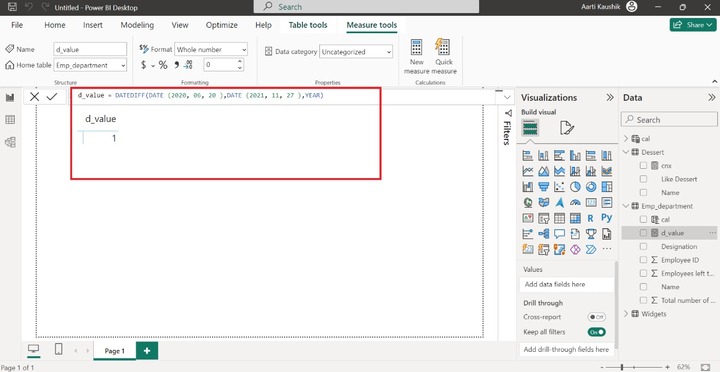Check the cnx field checkbox
The height and width of the screenshot is (372, 720).
(643, 165)
